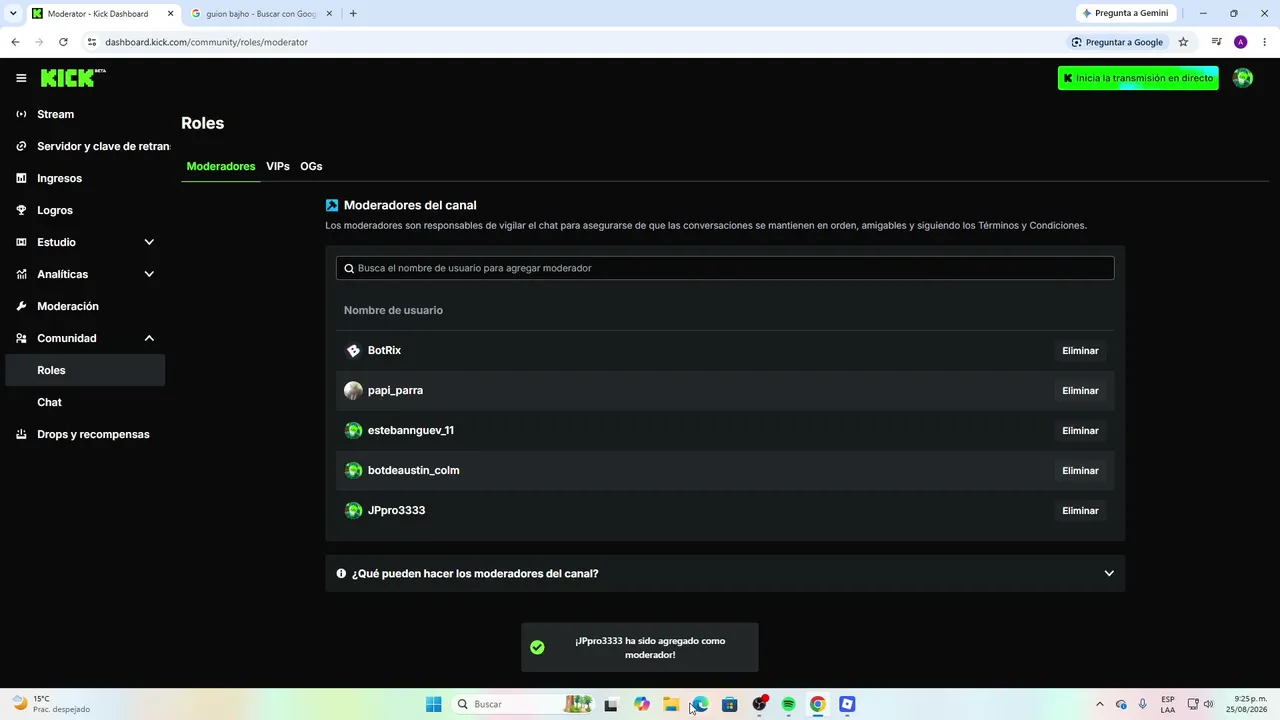The height and width of the screenshot is (720, 1280).
Task: Click 'Inicia la transmisión en directo' button
Action: click(1138, 78)
